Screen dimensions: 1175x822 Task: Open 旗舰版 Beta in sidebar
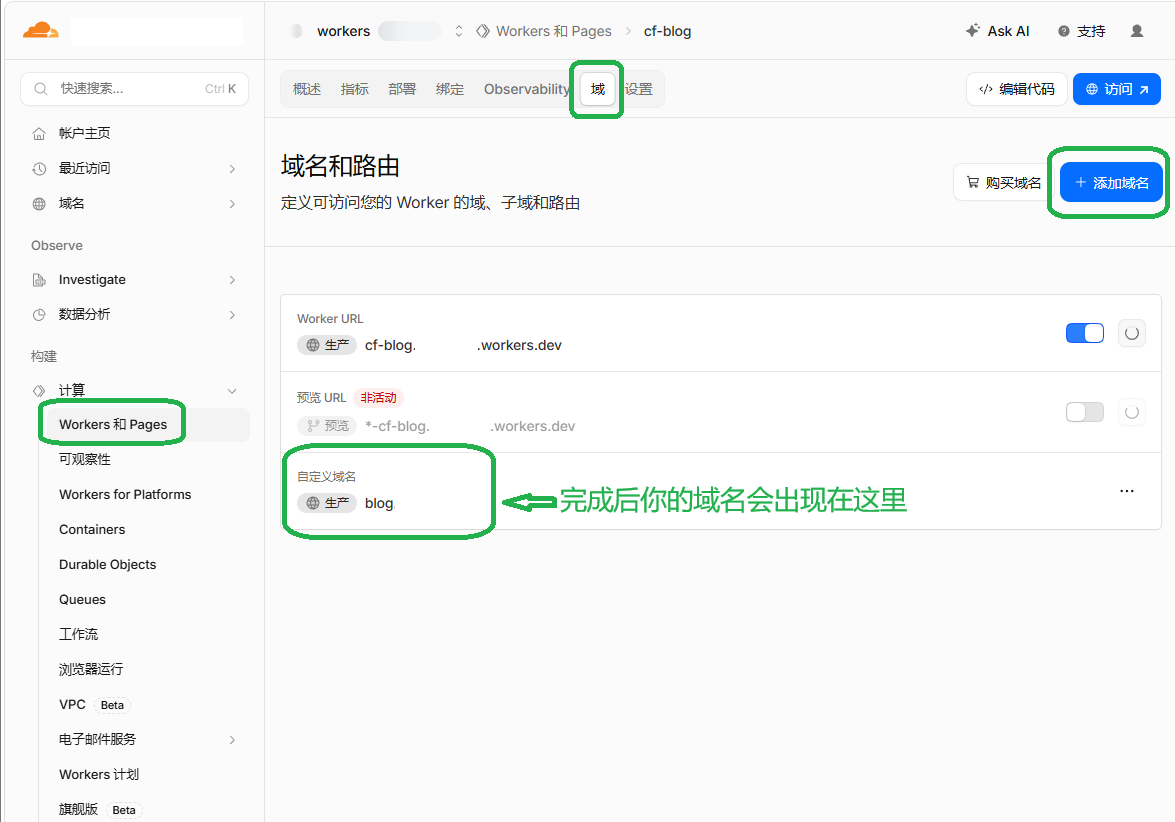tap(100, 809)
